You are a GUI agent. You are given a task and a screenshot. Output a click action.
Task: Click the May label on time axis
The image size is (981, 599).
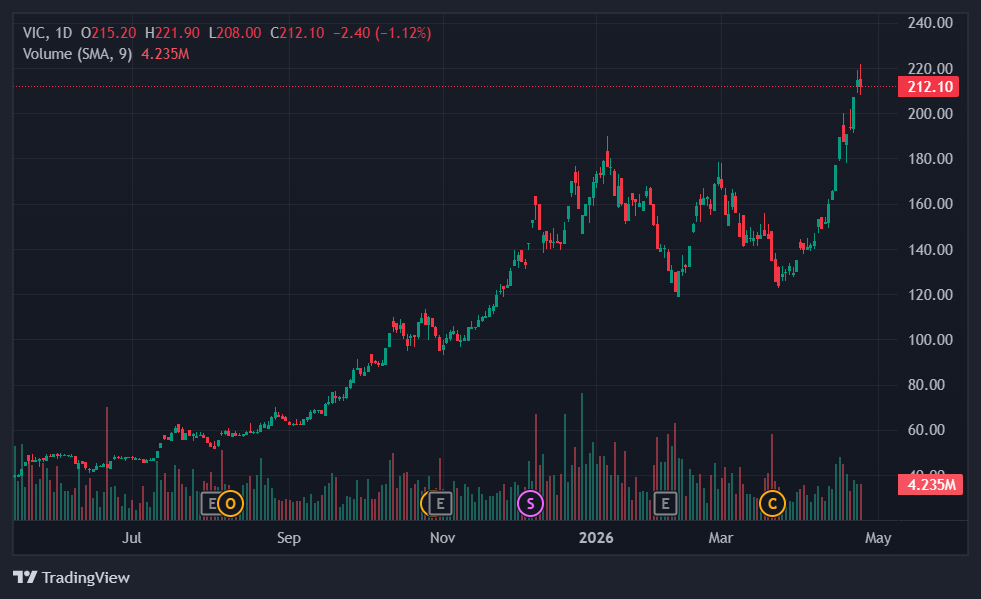point(877,538)
